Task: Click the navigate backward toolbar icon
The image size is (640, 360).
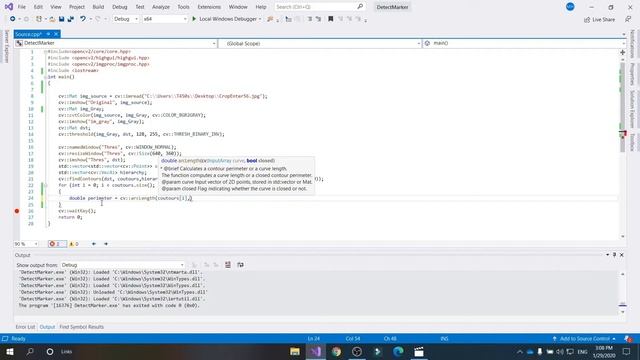Action: coord(13,19)
